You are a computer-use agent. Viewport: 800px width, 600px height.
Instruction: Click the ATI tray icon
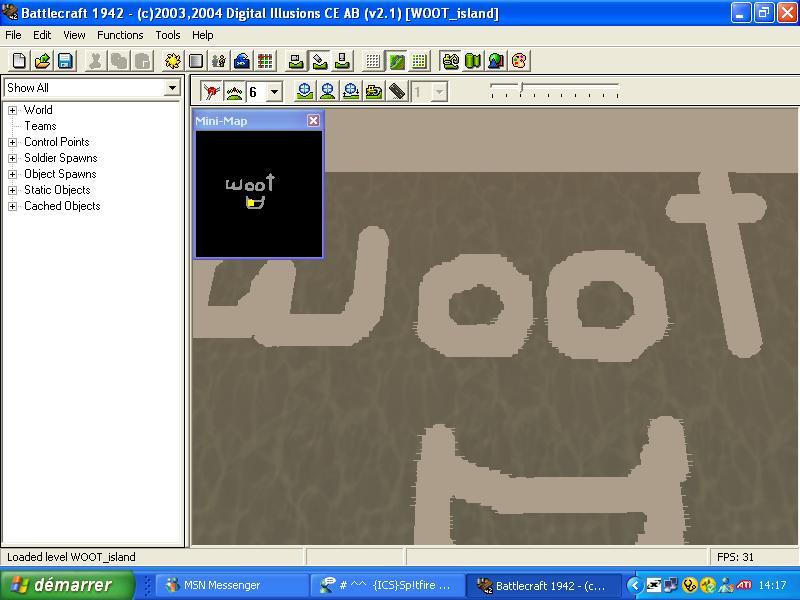pos(744,585)
